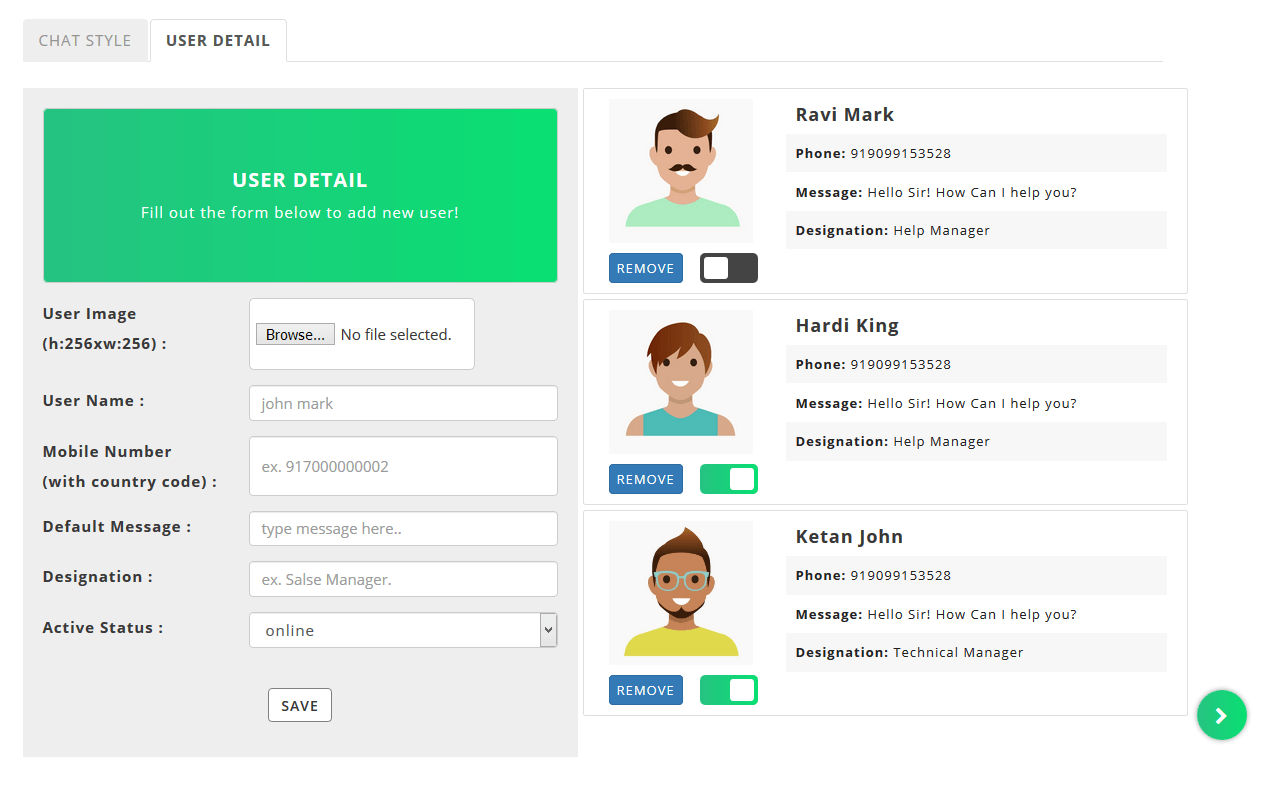Image resolution: width=1282 pixels, height=792 pixels.
Task: Remove the user Hardi King
Action: tap(645, 479)
